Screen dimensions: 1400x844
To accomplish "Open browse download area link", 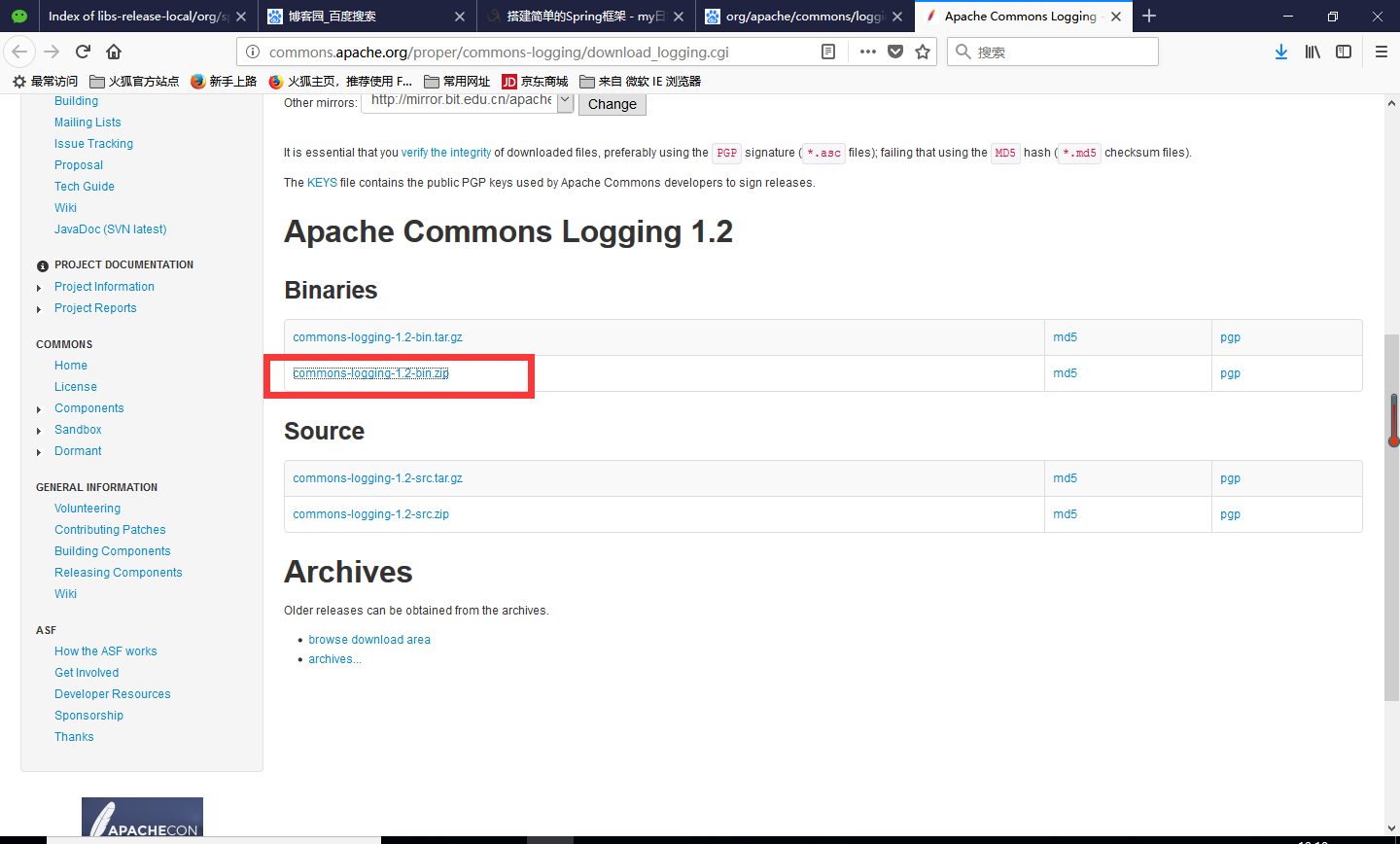I will click(369, 640).
